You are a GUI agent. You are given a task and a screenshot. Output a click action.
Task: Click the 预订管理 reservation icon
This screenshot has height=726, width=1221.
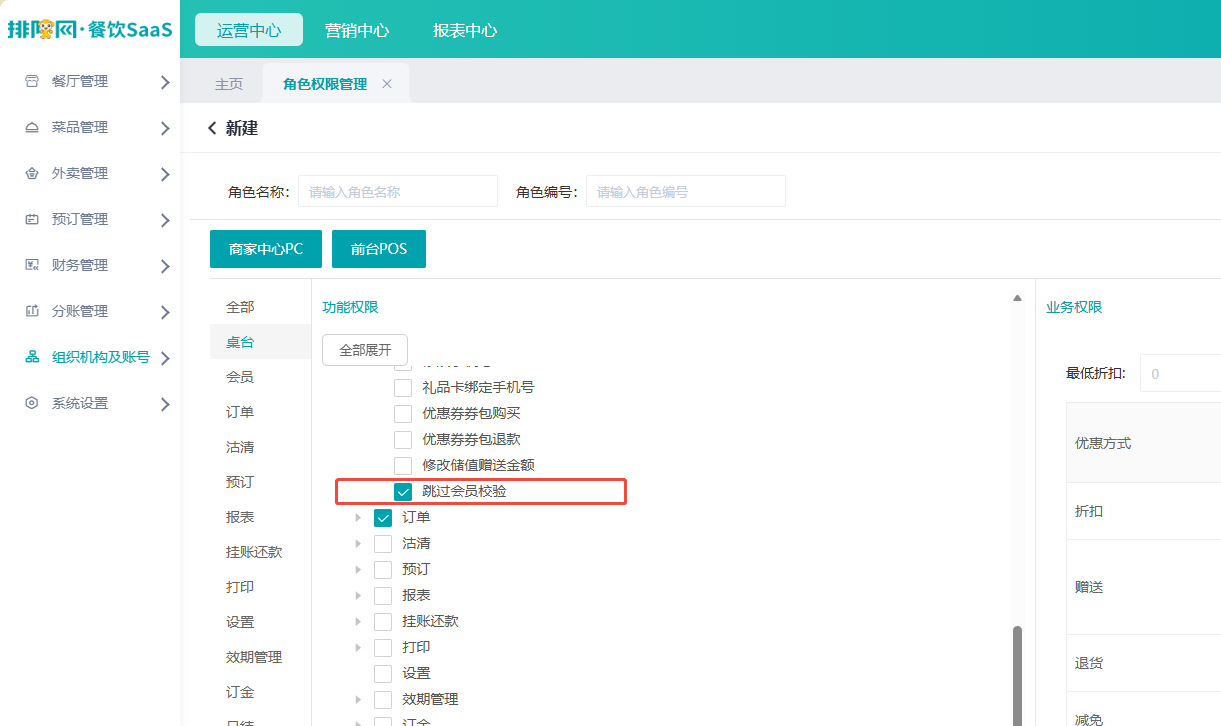(x=32, y=219)
